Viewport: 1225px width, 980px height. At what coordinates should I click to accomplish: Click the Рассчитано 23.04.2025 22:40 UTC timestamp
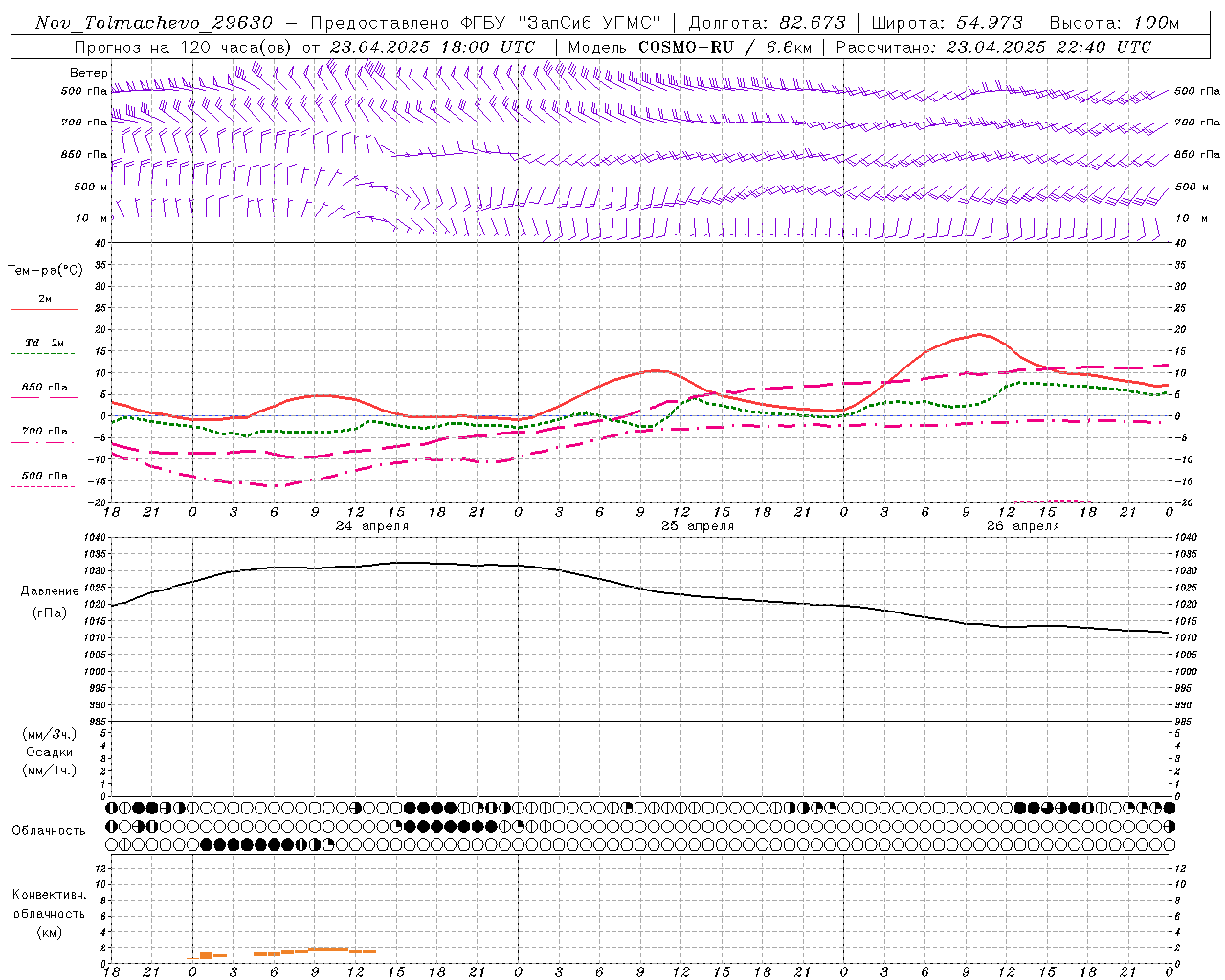tap(993, 47)
